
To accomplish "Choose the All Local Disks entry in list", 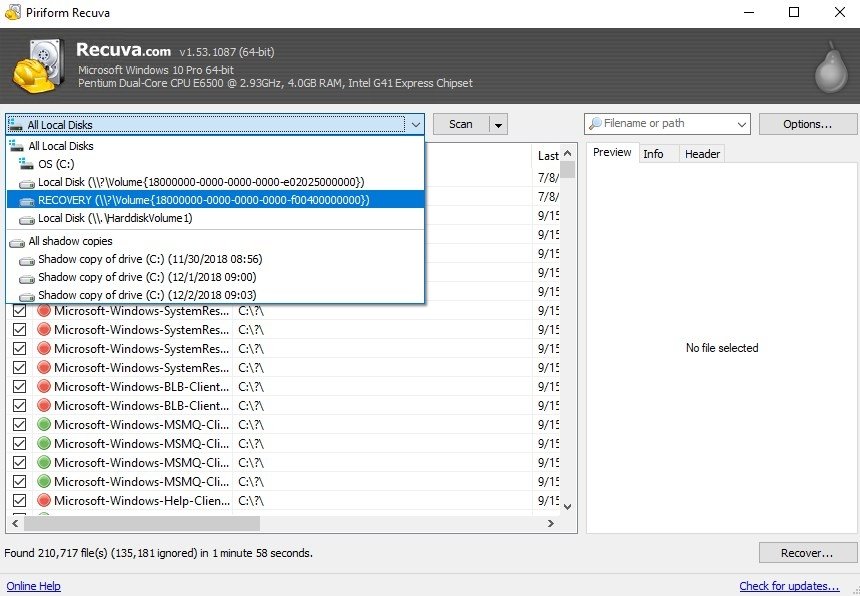I will click(215, 146).
